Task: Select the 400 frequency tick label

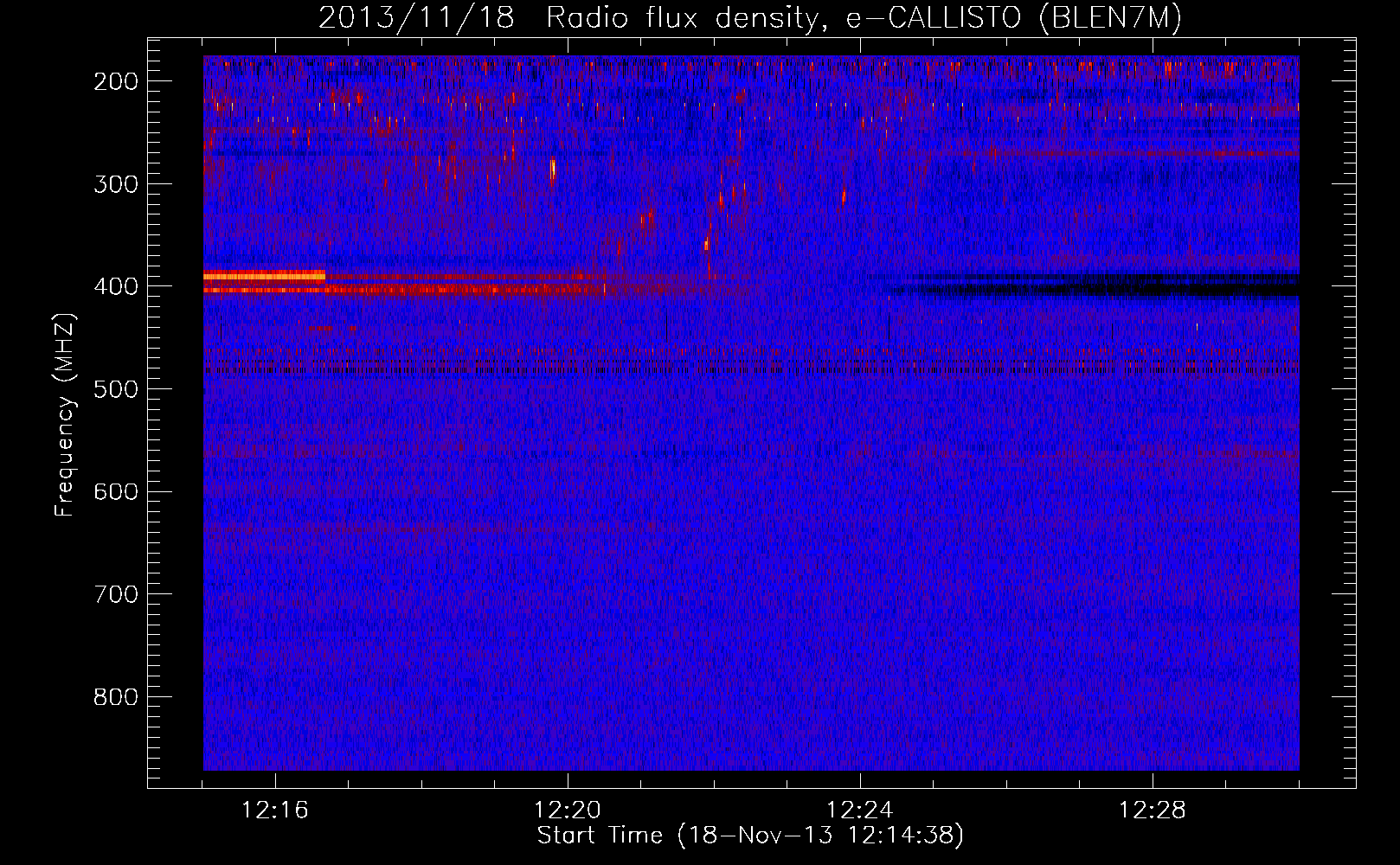Action: [115, 286]
